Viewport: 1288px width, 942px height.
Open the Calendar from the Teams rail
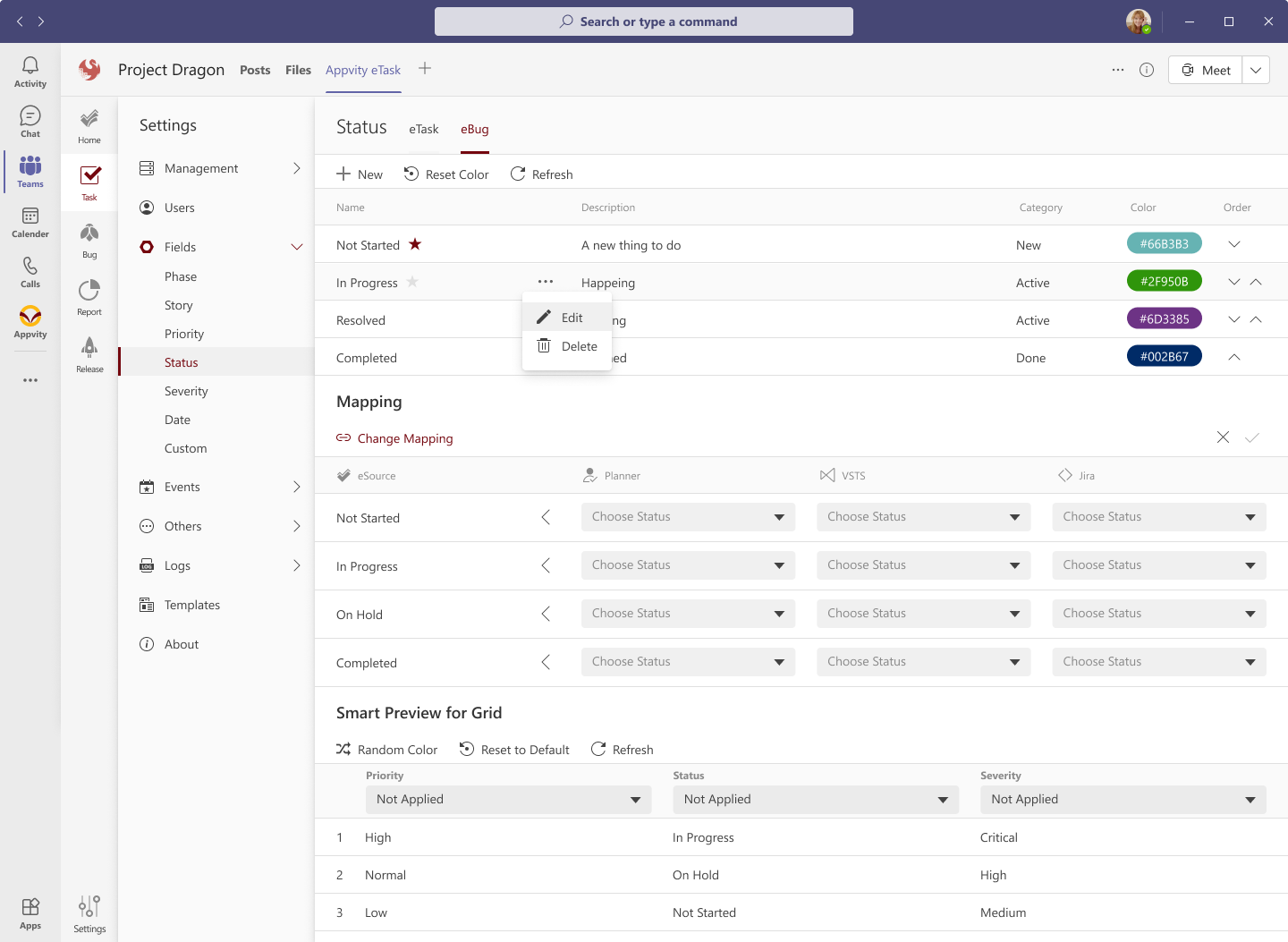point(30,223)
